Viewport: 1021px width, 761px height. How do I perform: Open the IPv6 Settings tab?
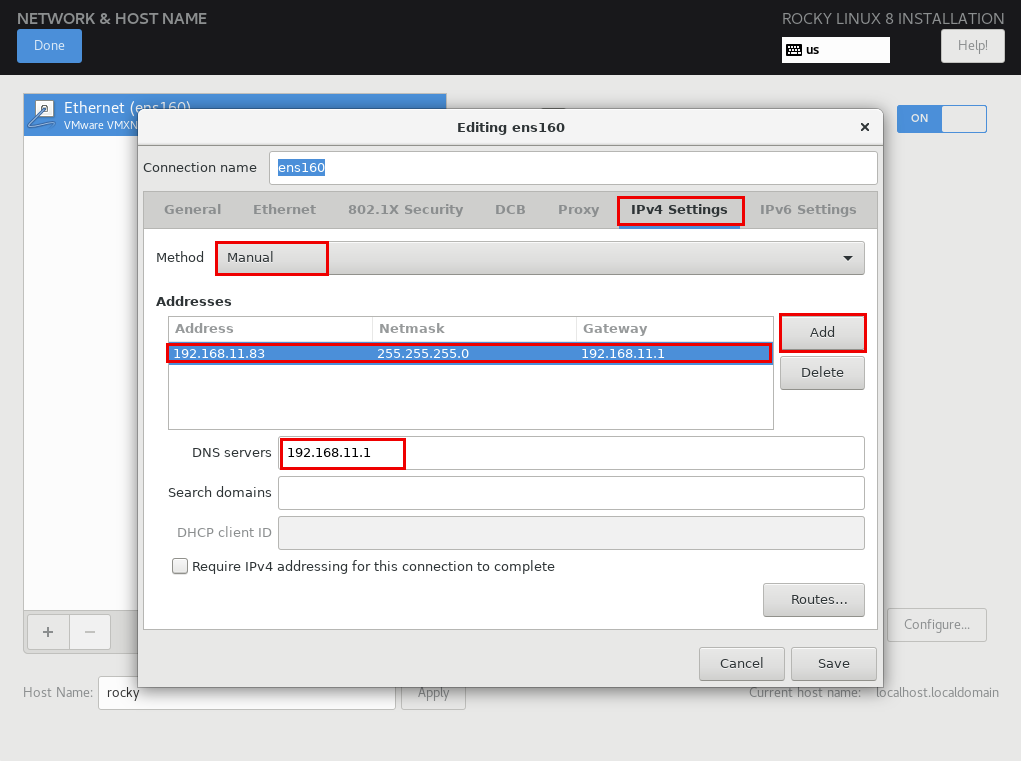click(x=808, y=210)
